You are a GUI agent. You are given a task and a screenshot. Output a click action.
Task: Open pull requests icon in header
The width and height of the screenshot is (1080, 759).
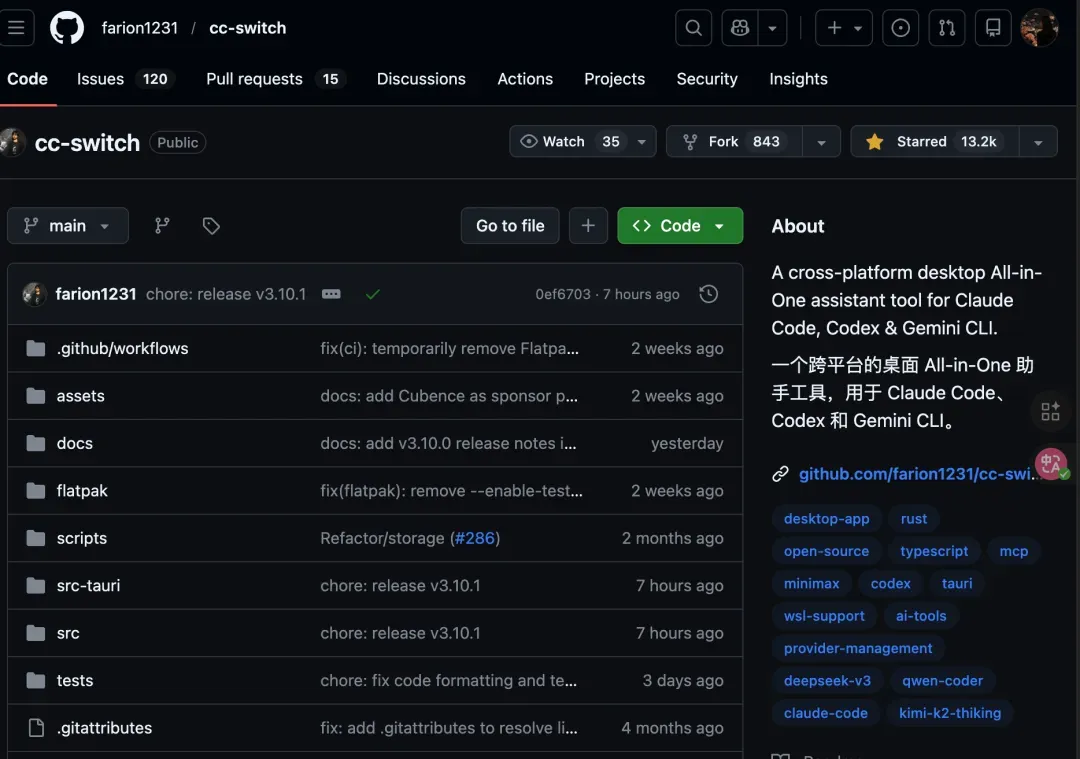point(947,28)
